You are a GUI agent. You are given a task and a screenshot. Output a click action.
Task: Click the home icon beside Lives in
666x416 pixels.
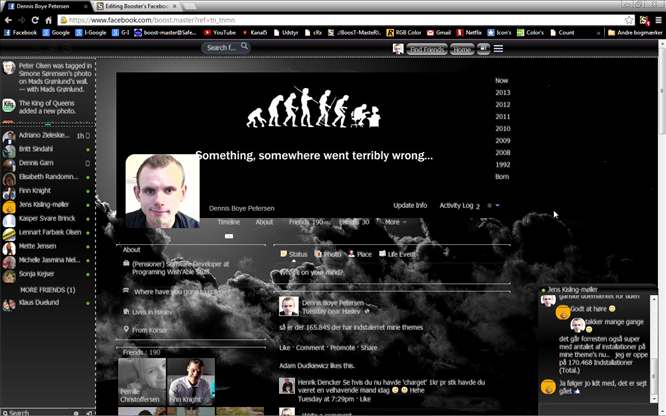(x=126, y=311)
